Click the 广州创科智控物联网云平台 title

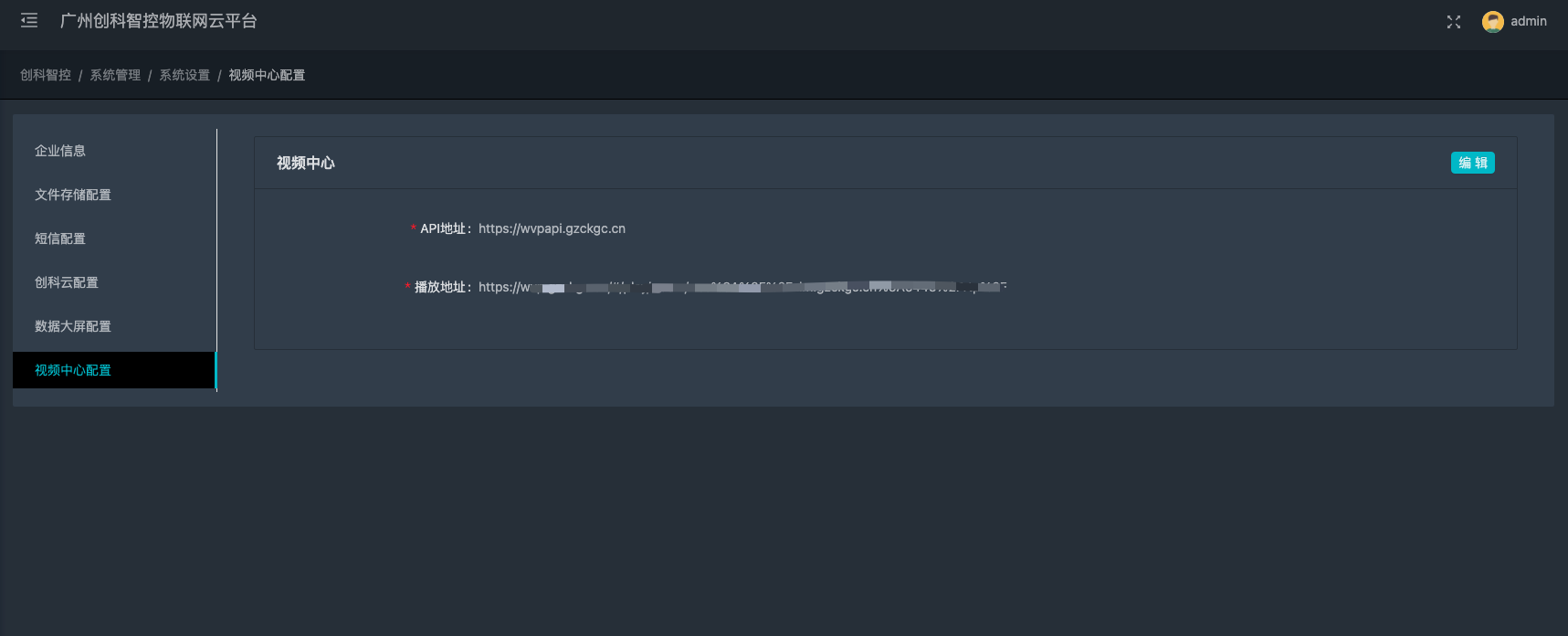click(159, 21)
